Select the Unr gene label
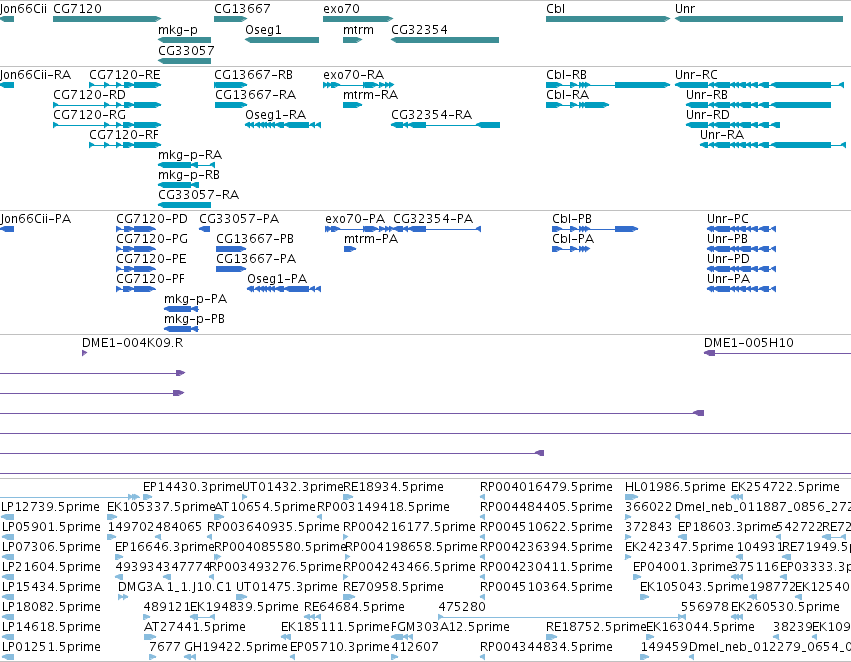This screenshot has width=851, height=662. pyautogui.click(x=685, y=9)
